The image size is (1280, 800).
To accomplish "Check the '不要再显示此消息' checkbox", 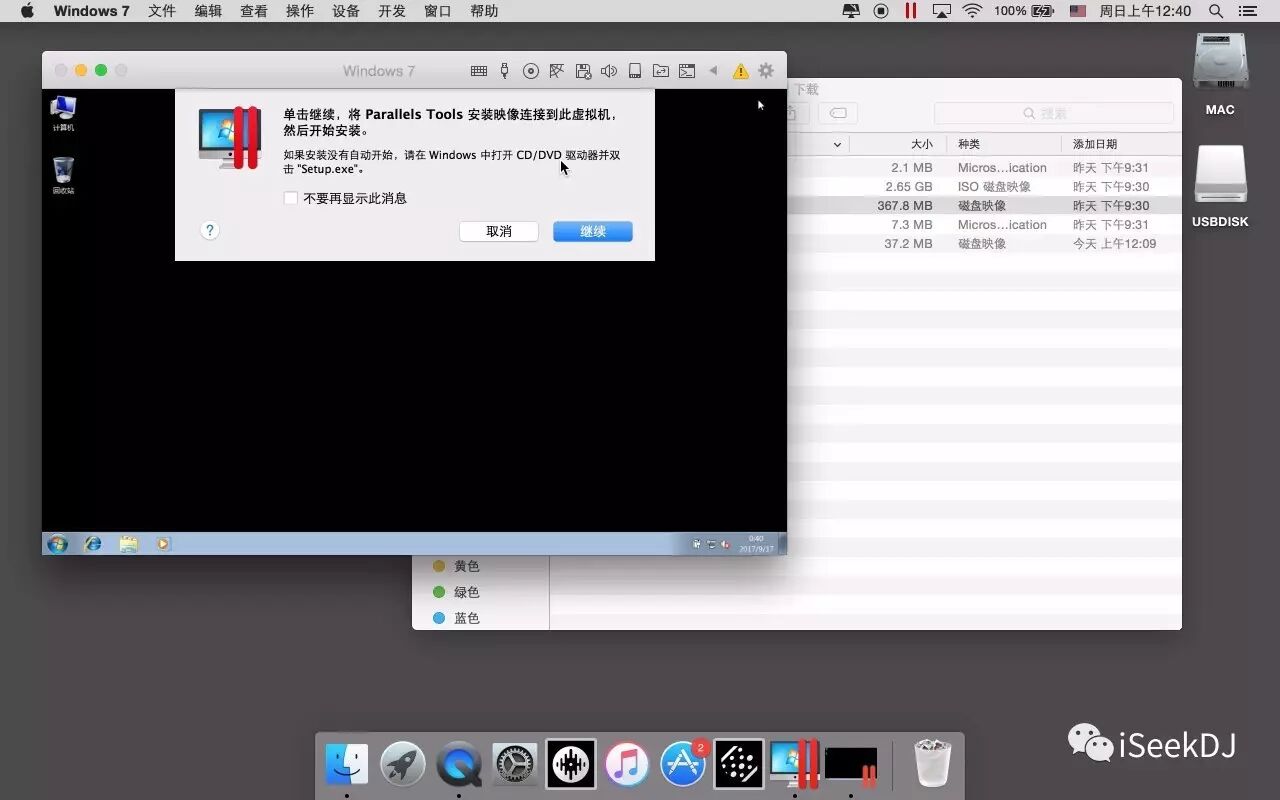I will coord(291,198).
